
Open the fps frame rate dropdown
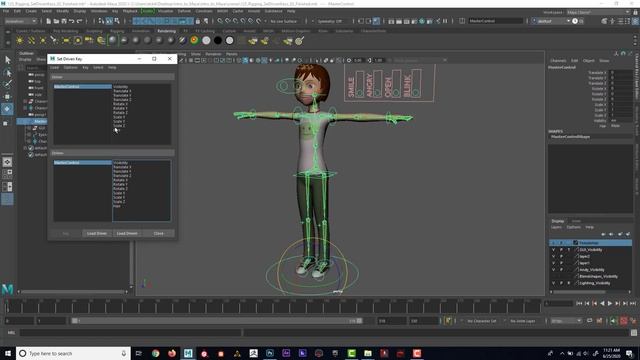point(566,321)
